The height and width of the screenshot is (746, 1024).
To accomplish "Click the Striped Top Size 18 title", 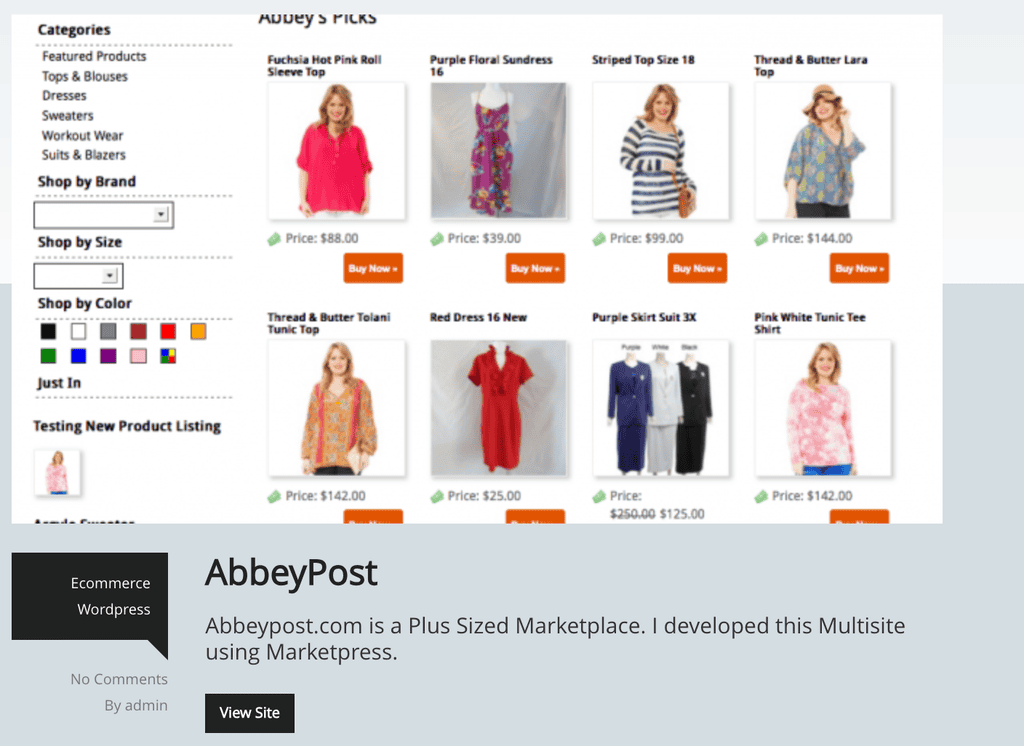I will click(x=643, y=59).
